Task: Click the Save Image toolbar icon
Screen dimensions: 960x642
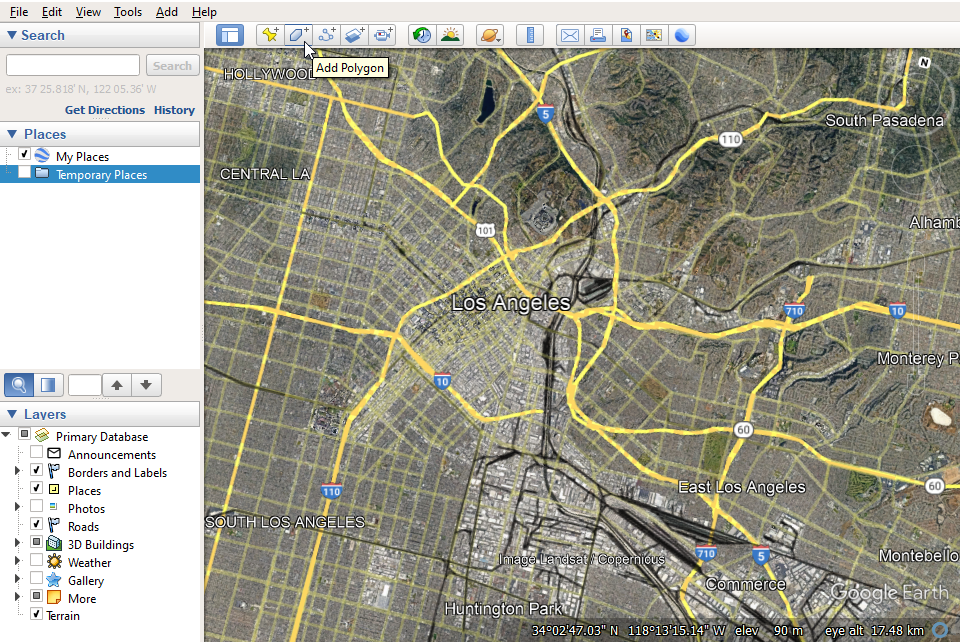Action: coord(626,35)
